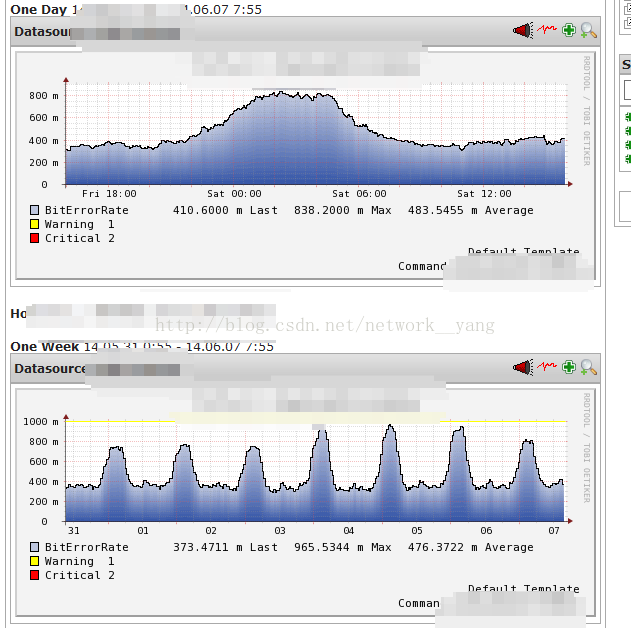Click the Datasource header of One Week panel

tap(305, 368)
